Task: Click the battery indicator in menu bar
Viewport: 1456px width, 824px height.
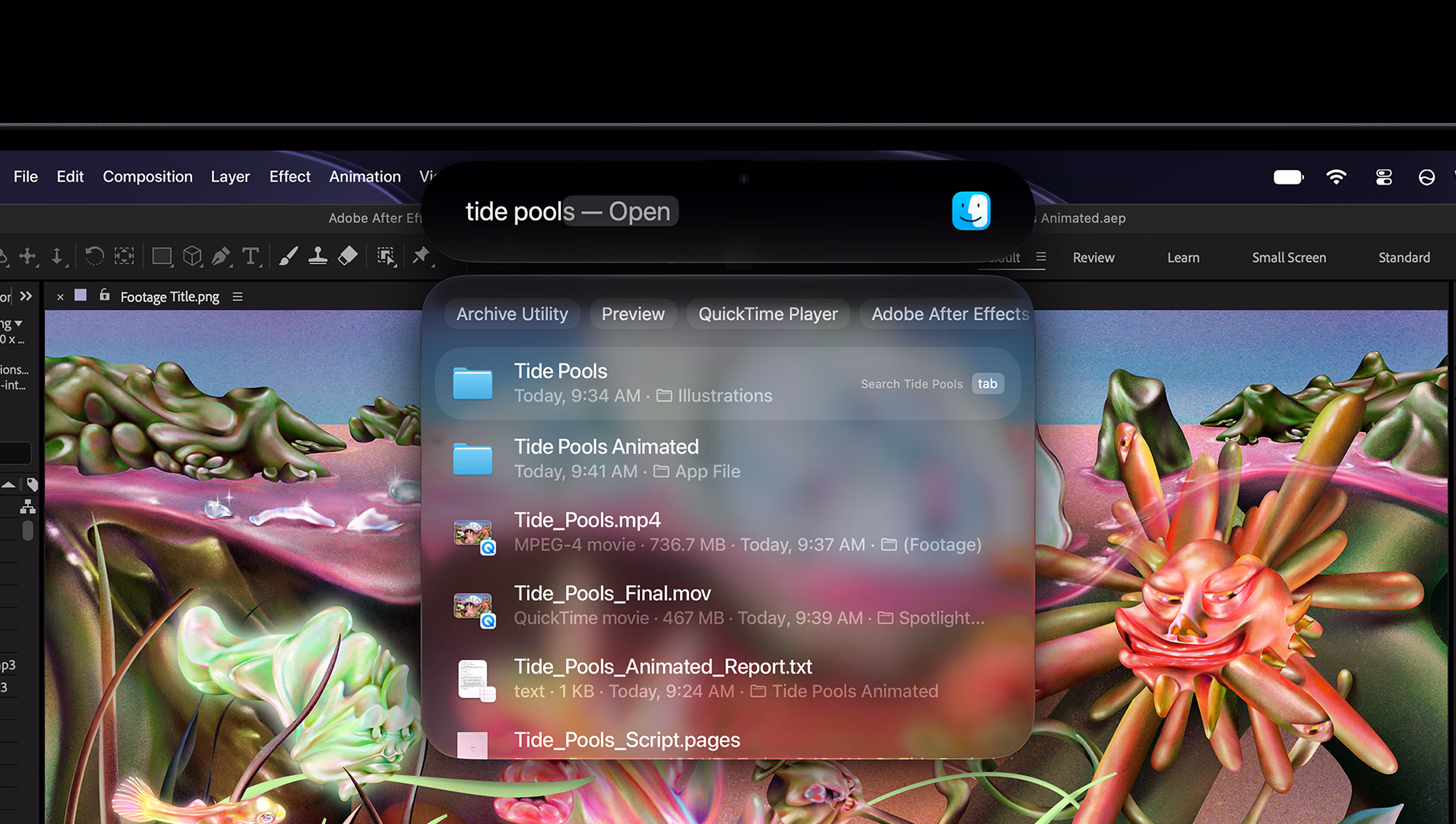Action: click(1288, 178)
